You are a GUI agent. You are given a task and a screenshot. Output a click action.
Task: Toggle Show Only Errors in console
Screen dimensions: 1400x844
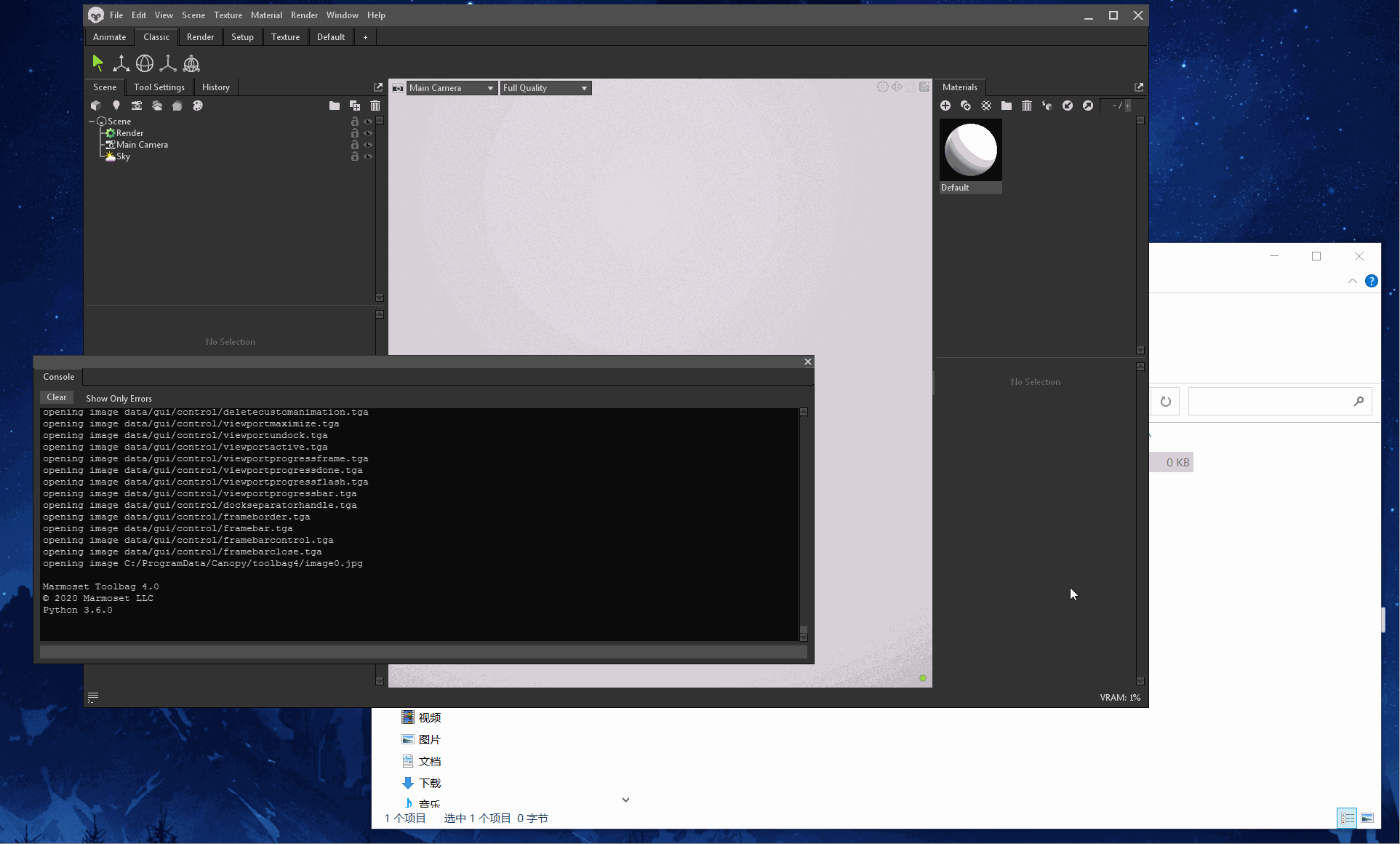click(x=119, y=398)
